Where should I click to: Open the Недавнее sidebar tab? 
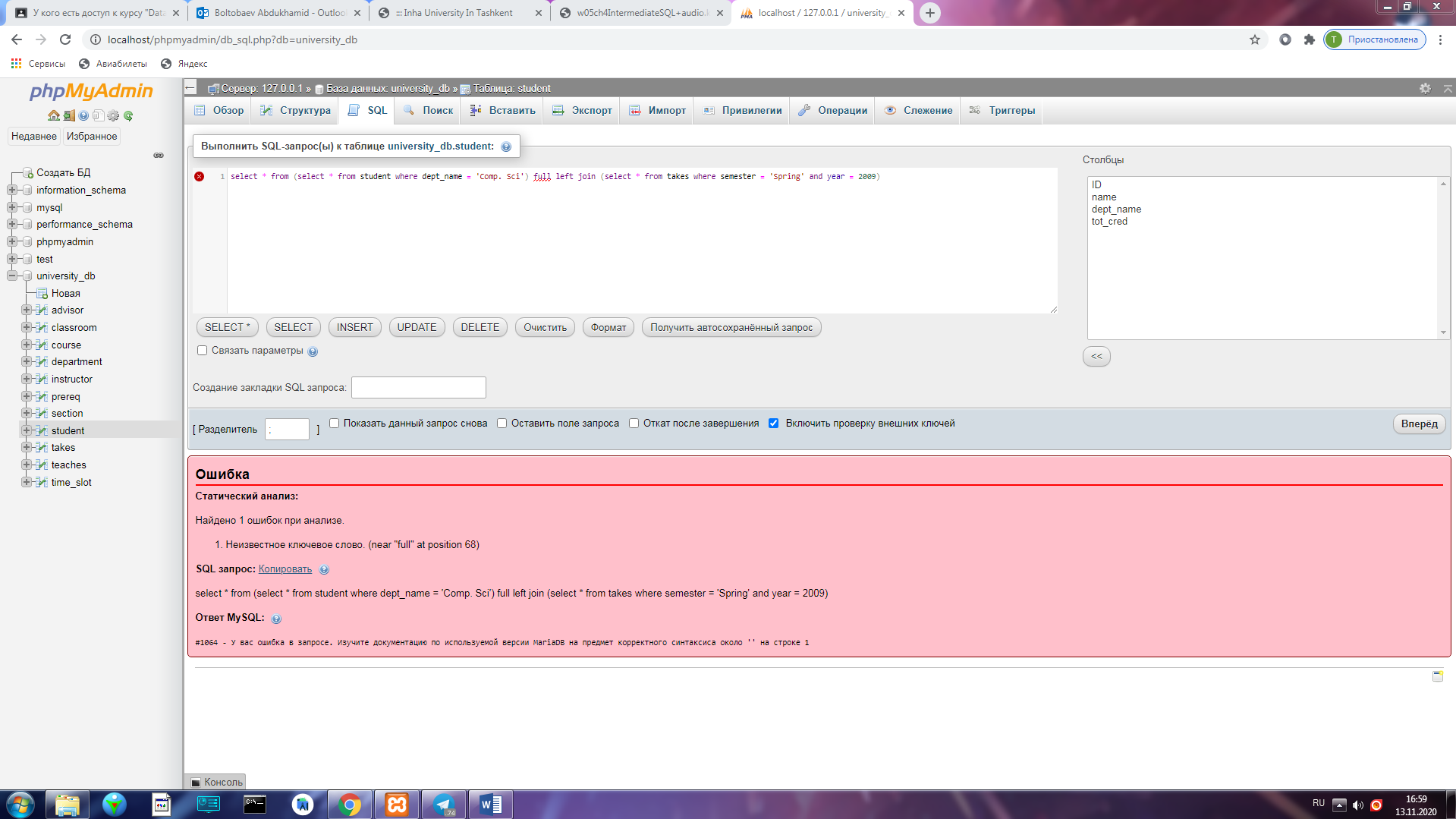[x=33, y=136]
